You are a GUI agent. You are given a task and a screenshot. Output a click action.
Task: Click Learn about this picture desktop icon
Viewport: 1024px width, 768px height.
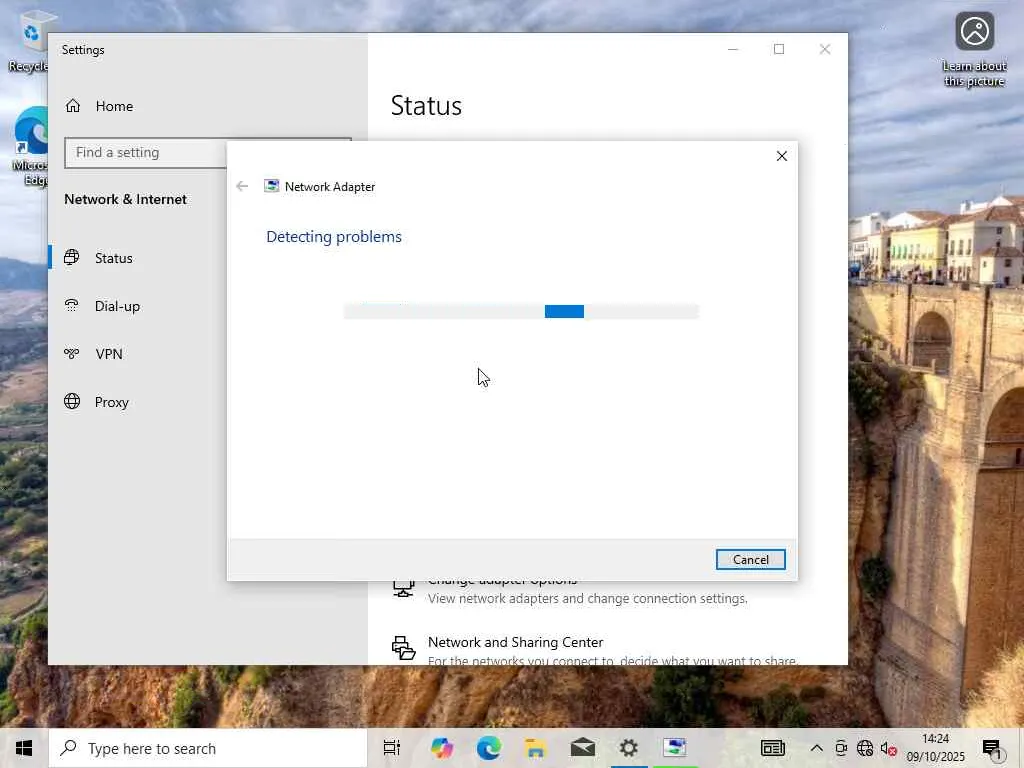974,50
